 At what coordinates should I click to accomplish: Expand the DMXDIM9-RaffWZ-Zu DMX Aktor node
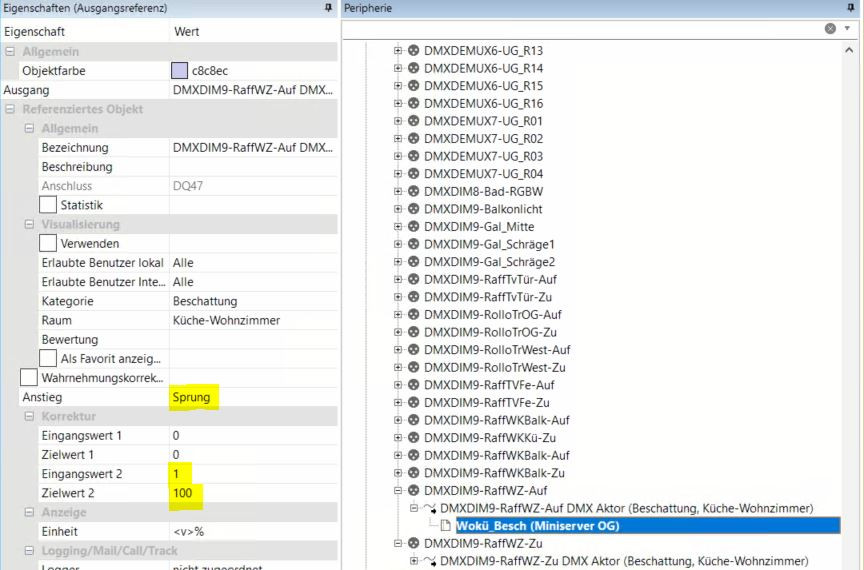(414, 561)
